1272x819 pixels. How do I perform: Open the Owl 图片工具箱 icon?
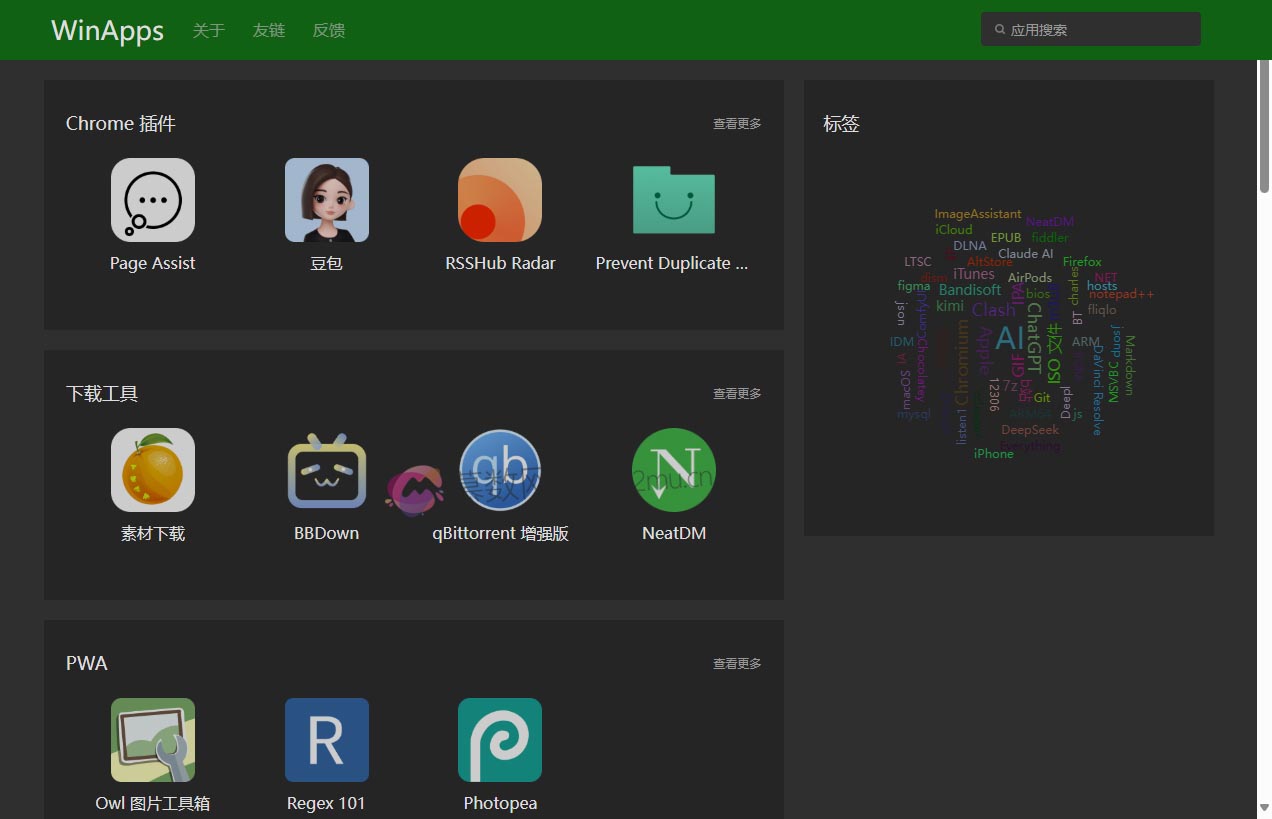(x=152, y=740)
